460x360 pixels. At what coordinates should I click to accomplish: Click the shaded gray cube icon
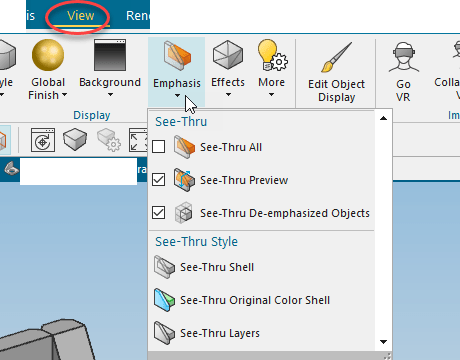[75, 139]
